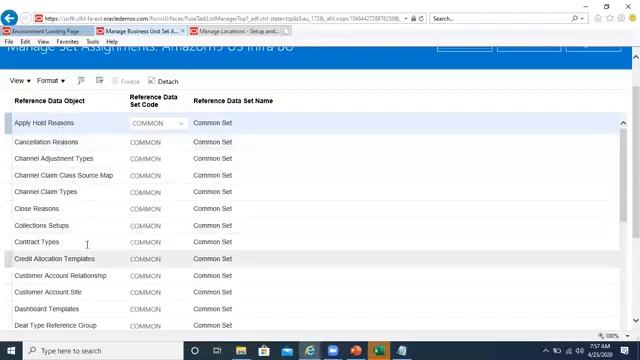Open a new blank browser tab

coord(287,31)
